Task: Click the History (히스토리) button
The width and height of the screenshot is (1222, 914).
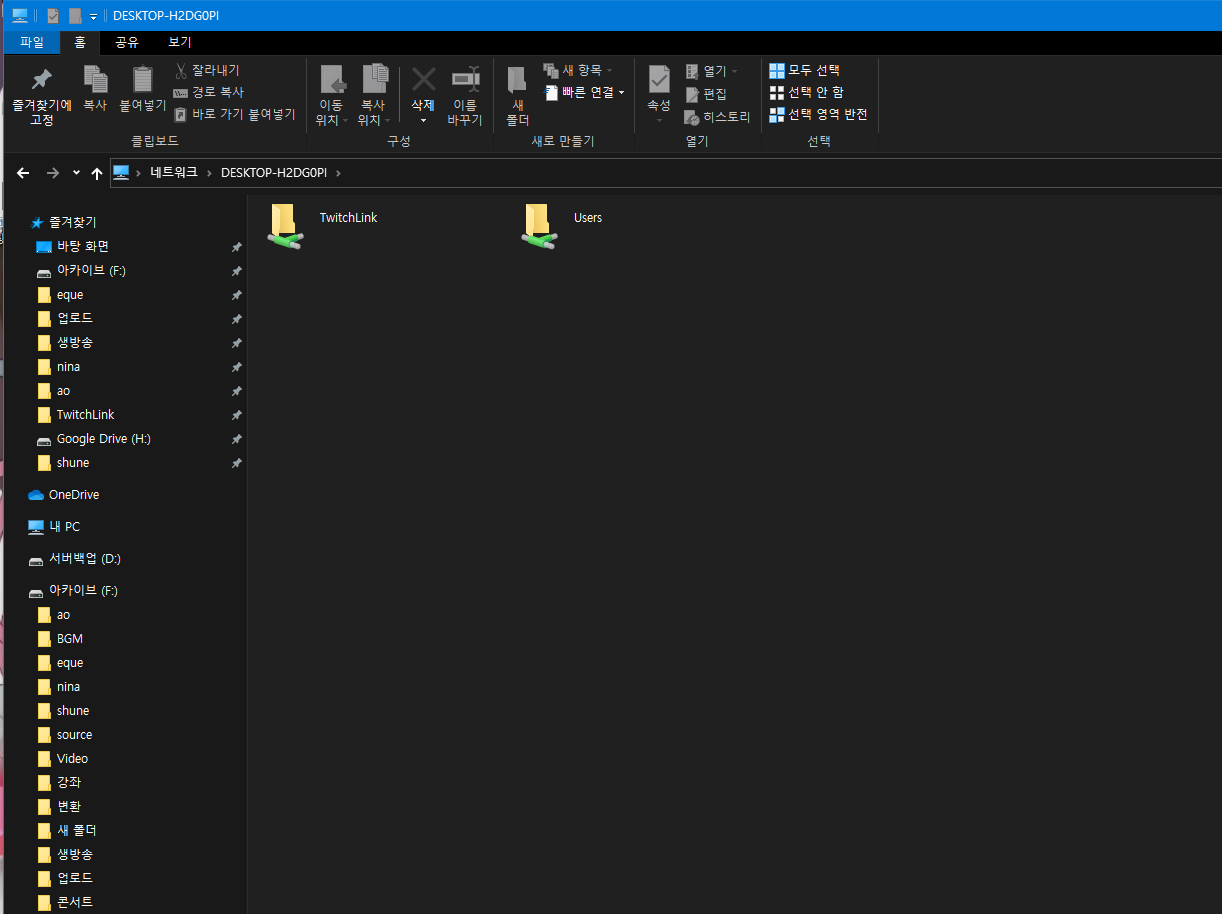Action: pyautogui.click(x=717, y=117)
